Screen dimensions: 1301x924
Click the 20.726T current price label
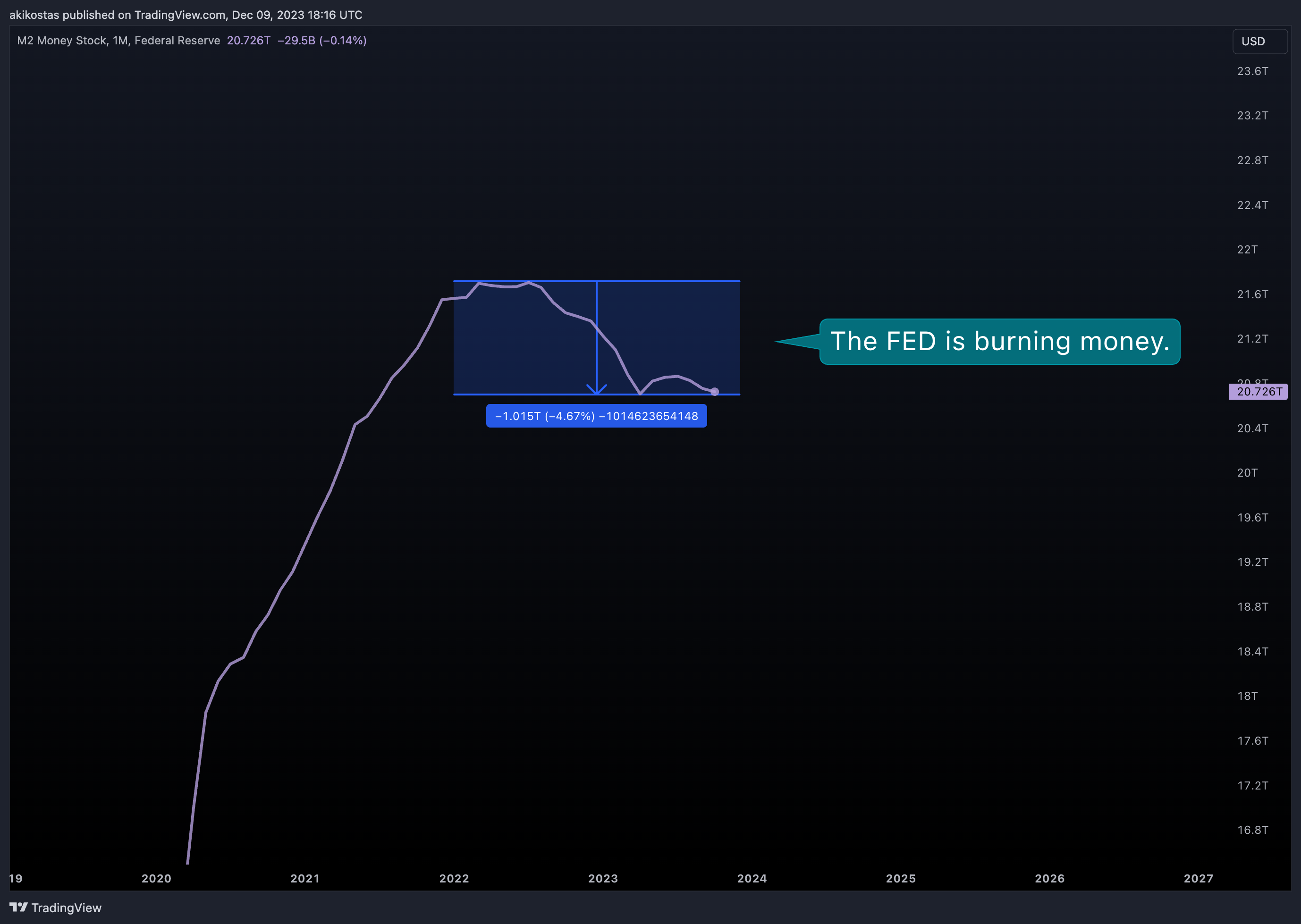pyautogui.click(x=1259, y=391)
